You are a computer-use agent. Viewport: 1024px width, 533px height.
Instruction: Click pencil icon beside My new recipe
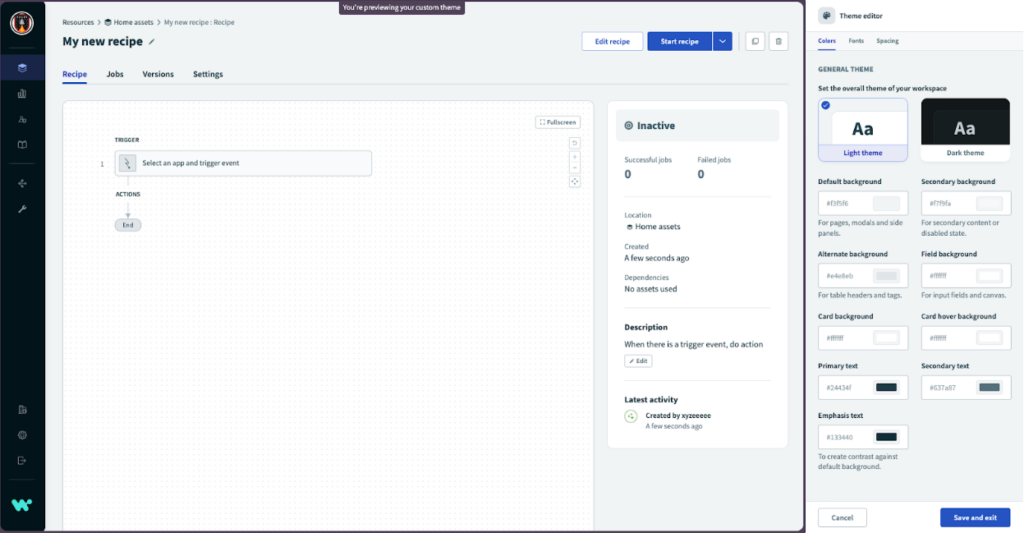[x=152, y=42]
